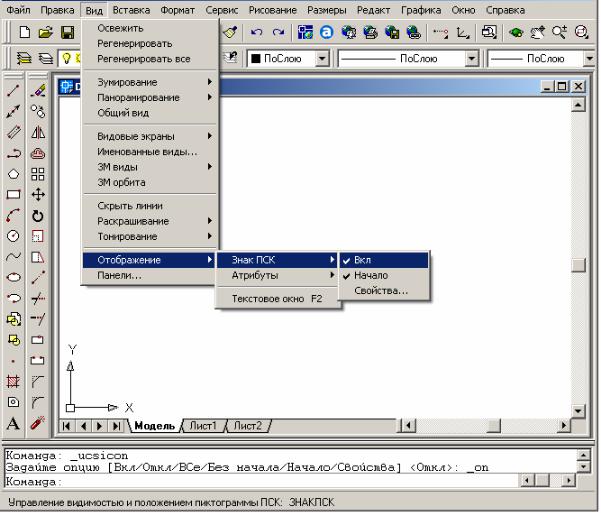
Task: Click the Redo arrow icon
Action: (x=278, y=32)
